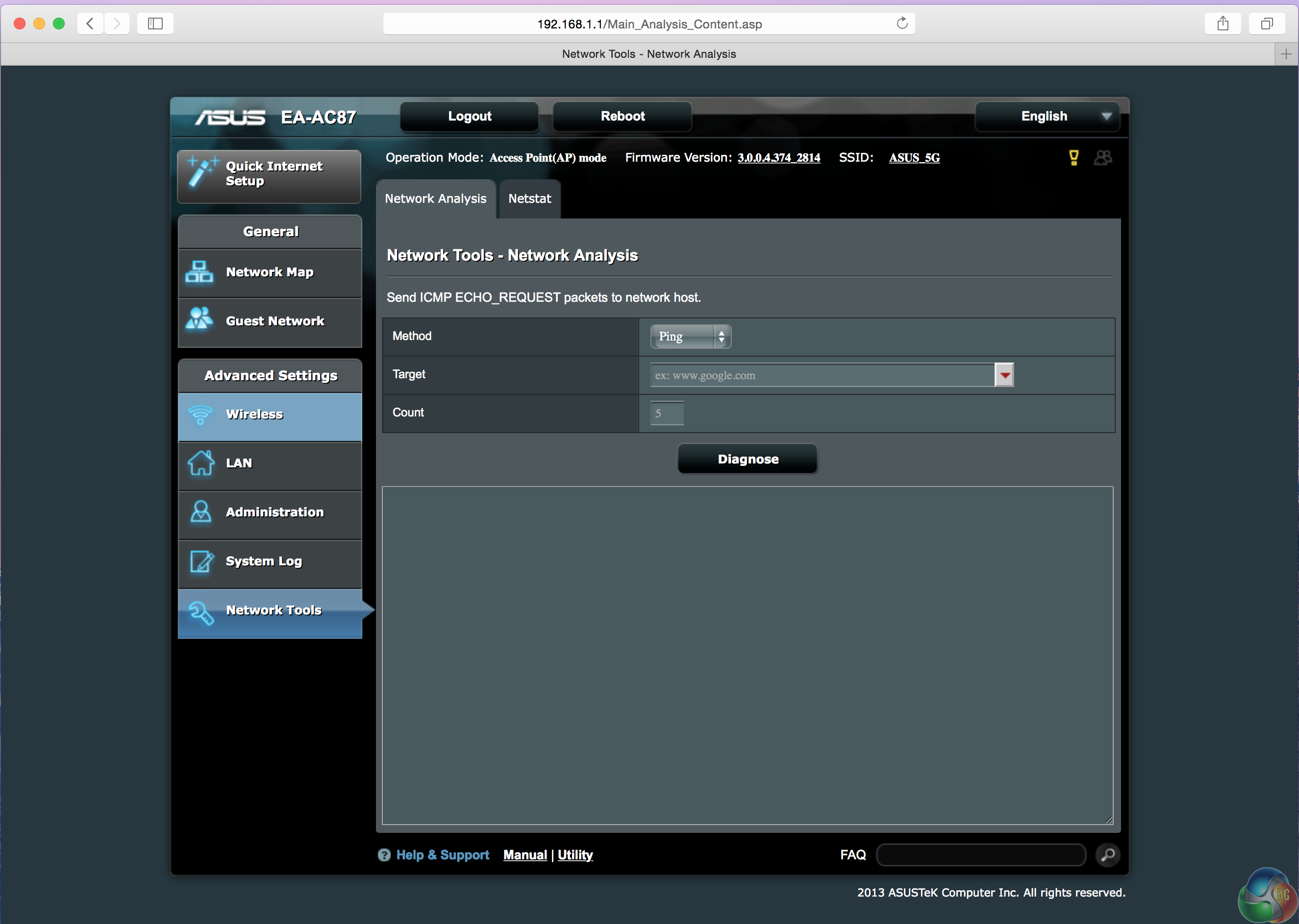Click the FAQ search magnifier icon

click(x=1107, y=854)
